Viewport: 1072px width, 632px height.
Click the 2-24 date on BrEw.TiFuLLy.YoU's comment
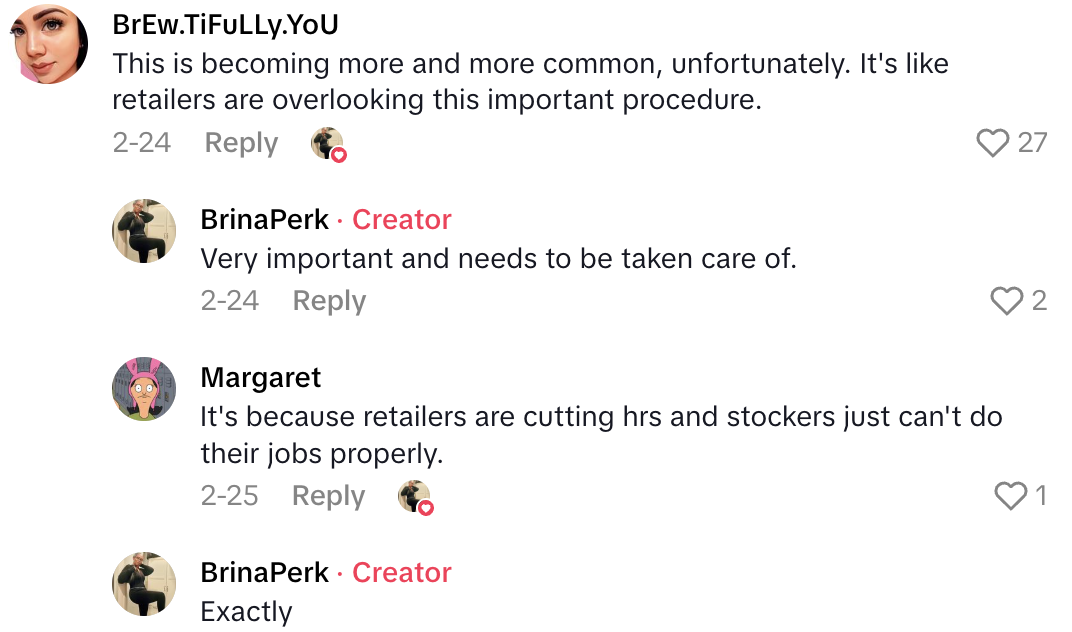point(141,143)
